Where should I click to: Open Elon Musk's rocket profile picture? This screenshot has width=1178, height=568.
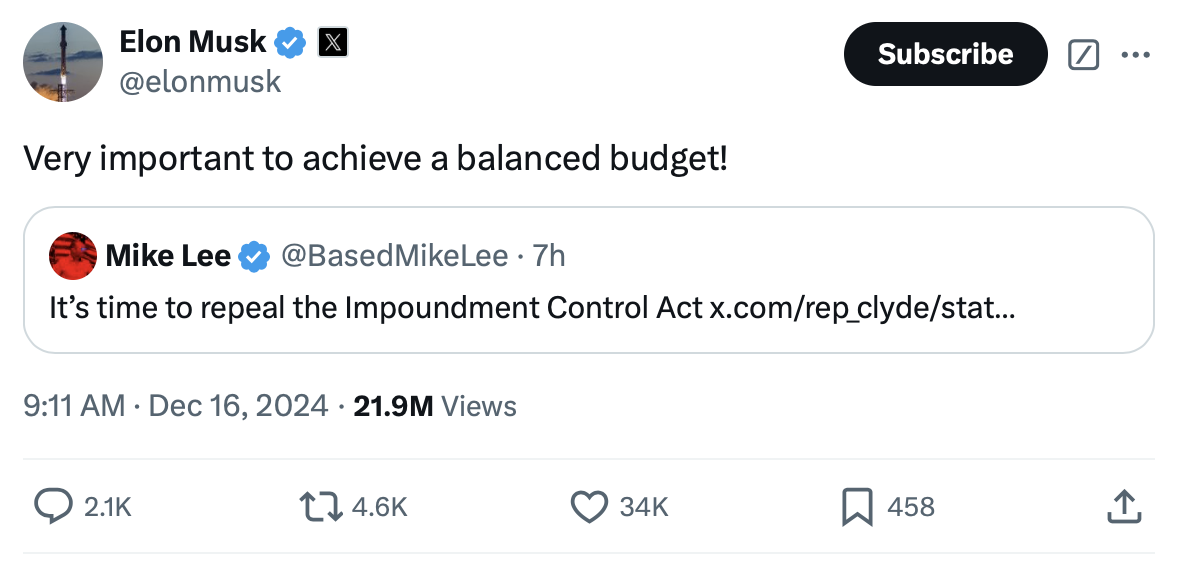(x=63, y=62)
